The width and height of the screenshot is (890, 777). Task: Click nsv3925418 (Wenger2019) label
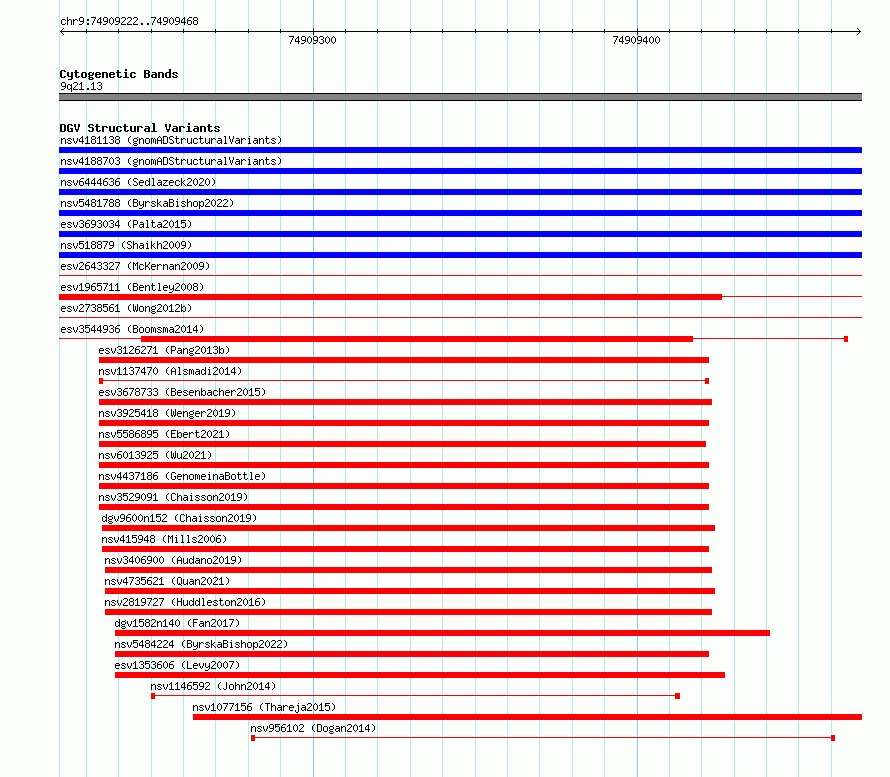(167, 413)
